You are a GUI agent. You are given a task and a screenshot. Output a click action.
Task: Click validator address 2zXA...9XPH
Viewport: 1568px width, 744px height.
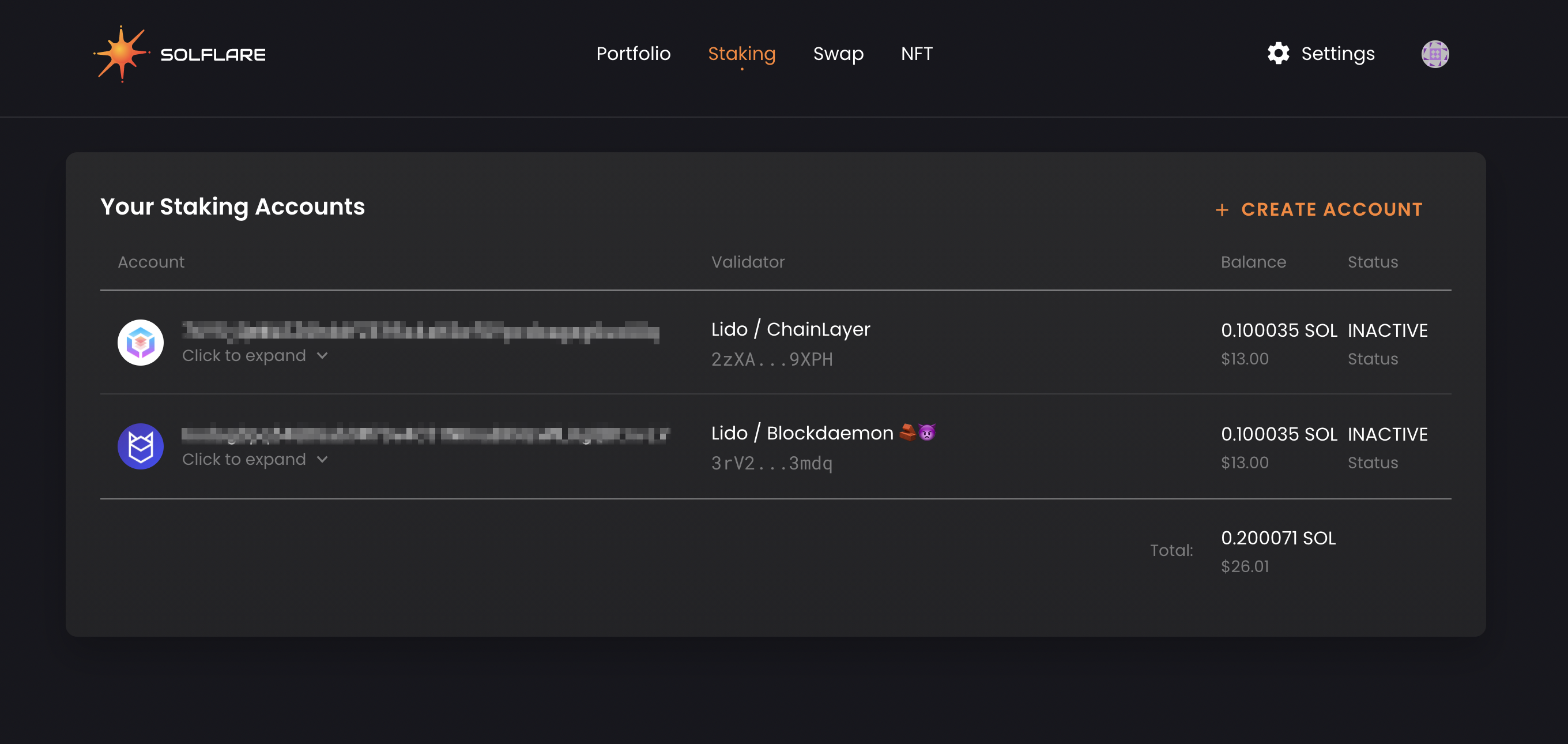pos(772,359)
